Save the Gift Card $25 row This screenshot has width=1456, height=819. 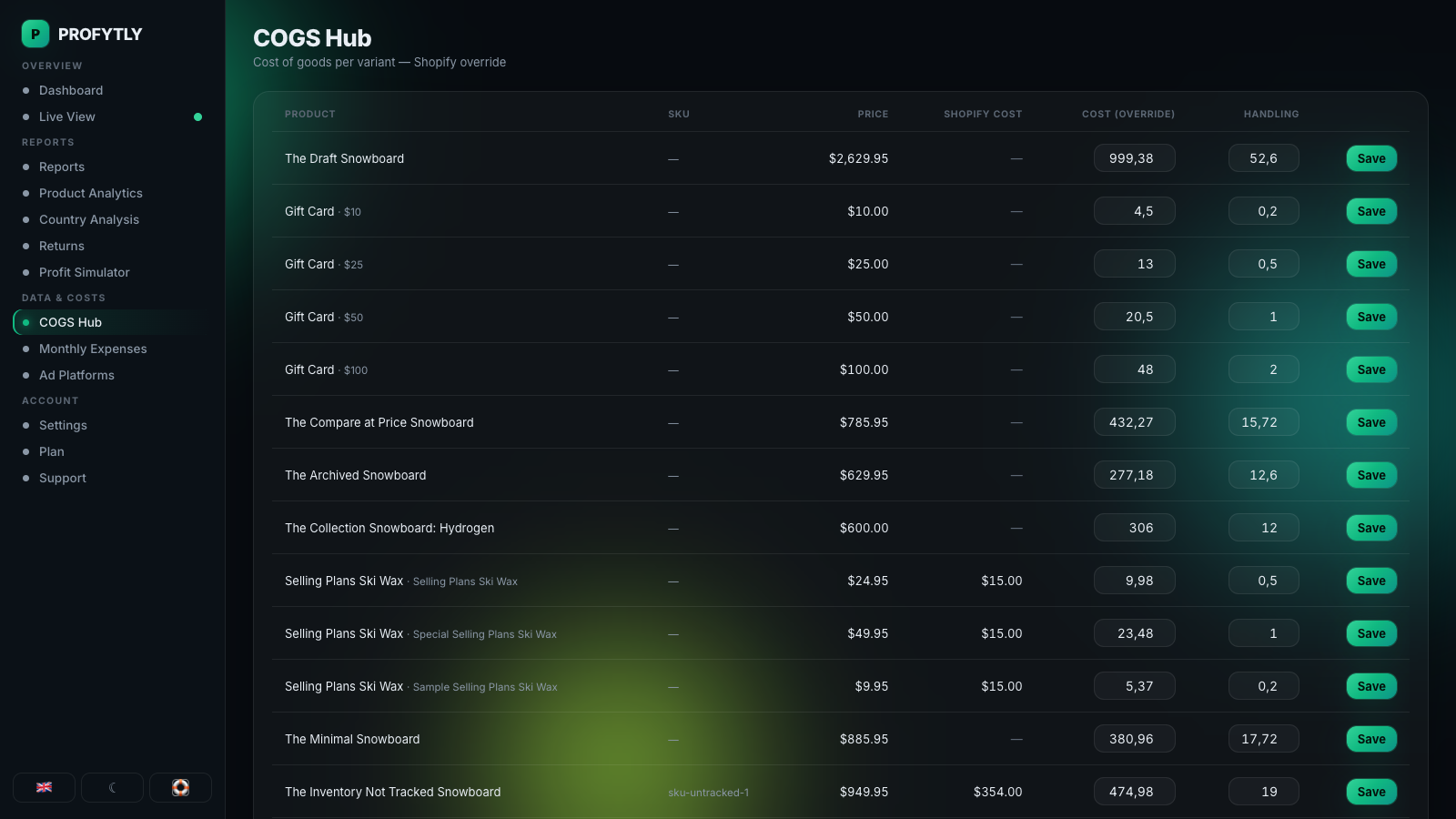point(1371,264)
